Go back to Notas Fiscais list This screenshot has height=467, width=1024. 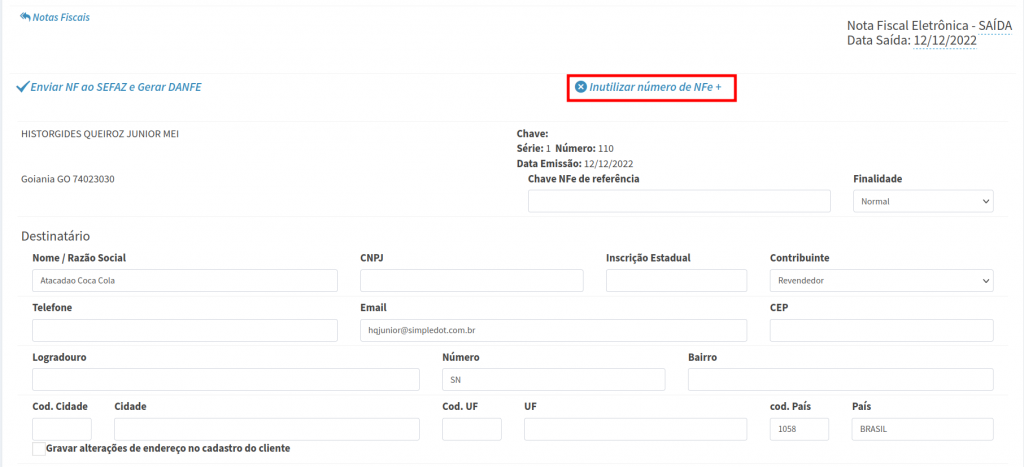click(62, 18)
